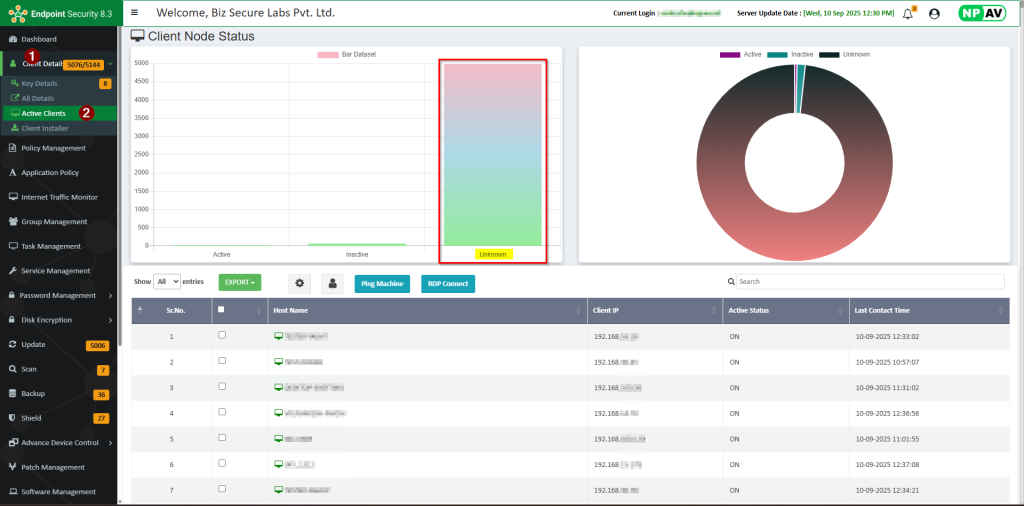Click the RDP Connect button
The height and width of the screenshot is (506, 1024).
click(x=447, y=283)
